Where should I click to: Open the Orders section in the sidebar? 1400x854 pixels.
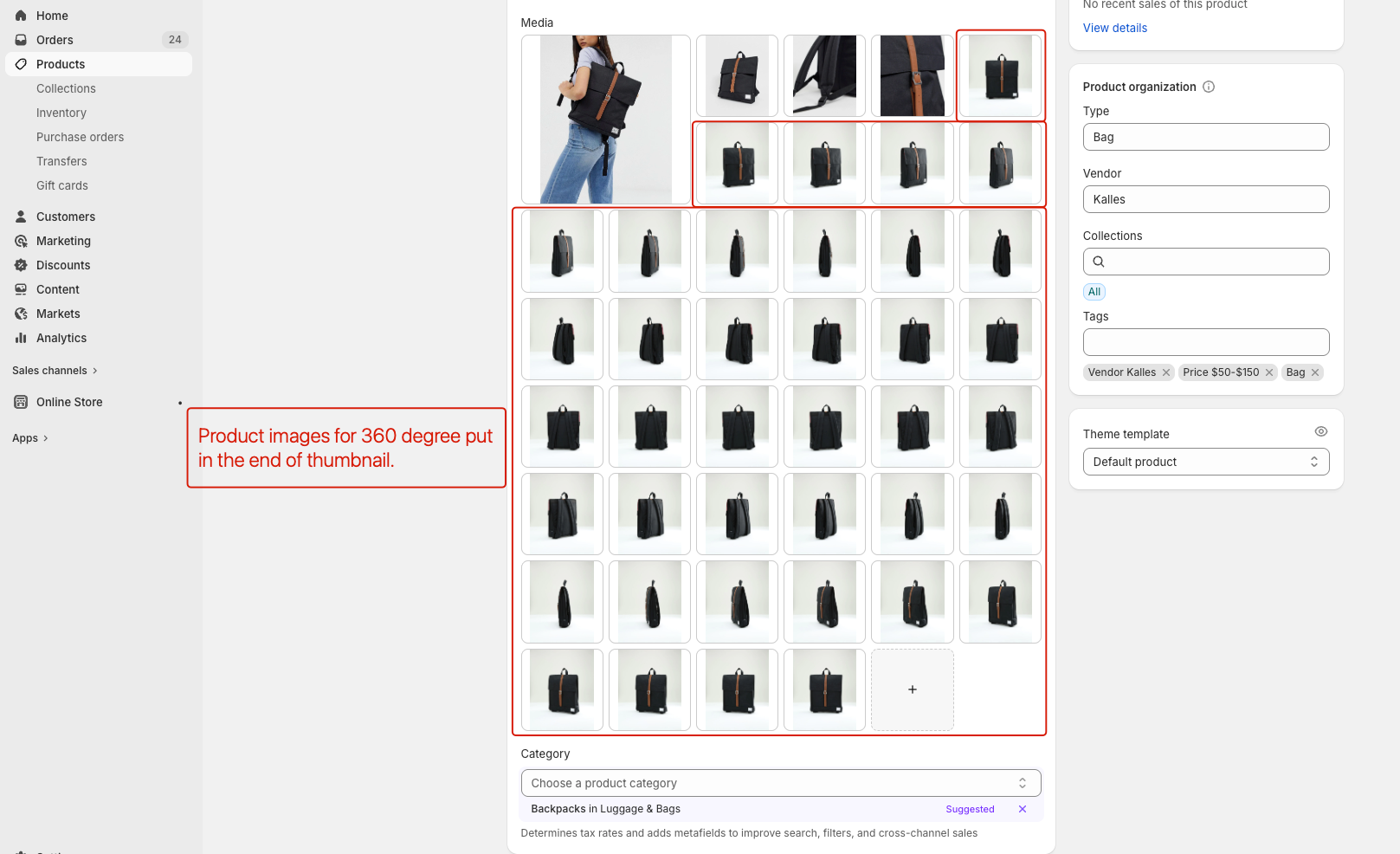[54, 39]
